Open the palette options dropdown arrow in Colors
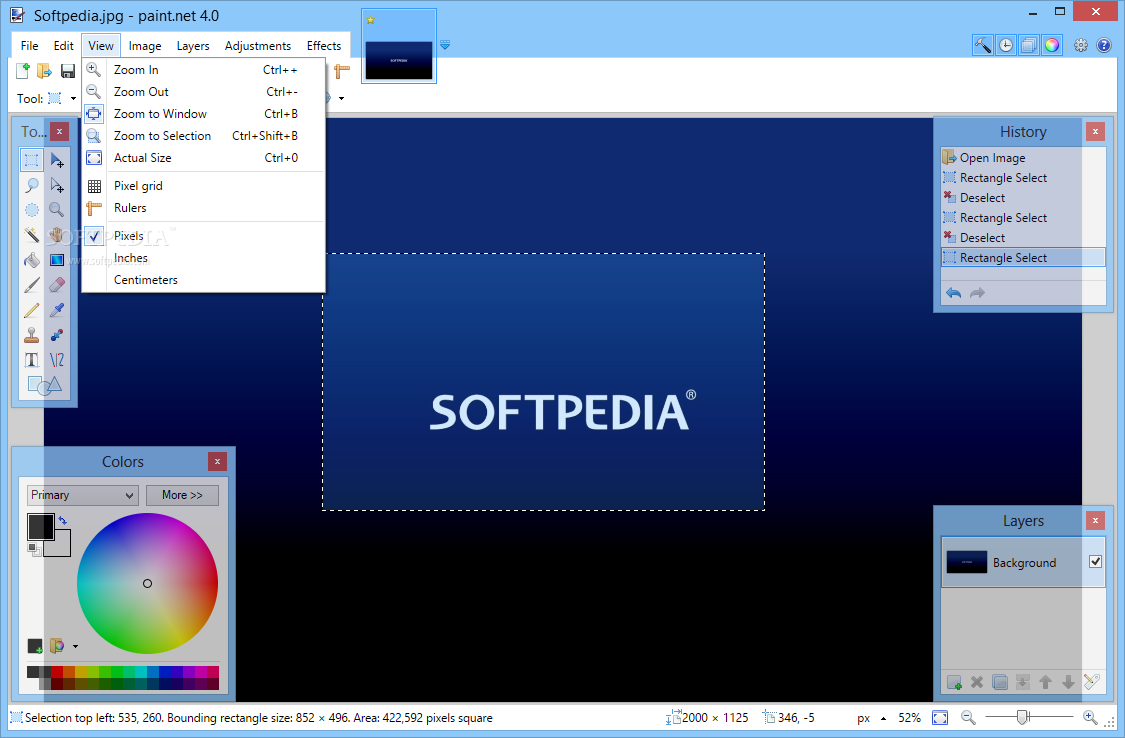1125x738 pixels. (75, 646)
